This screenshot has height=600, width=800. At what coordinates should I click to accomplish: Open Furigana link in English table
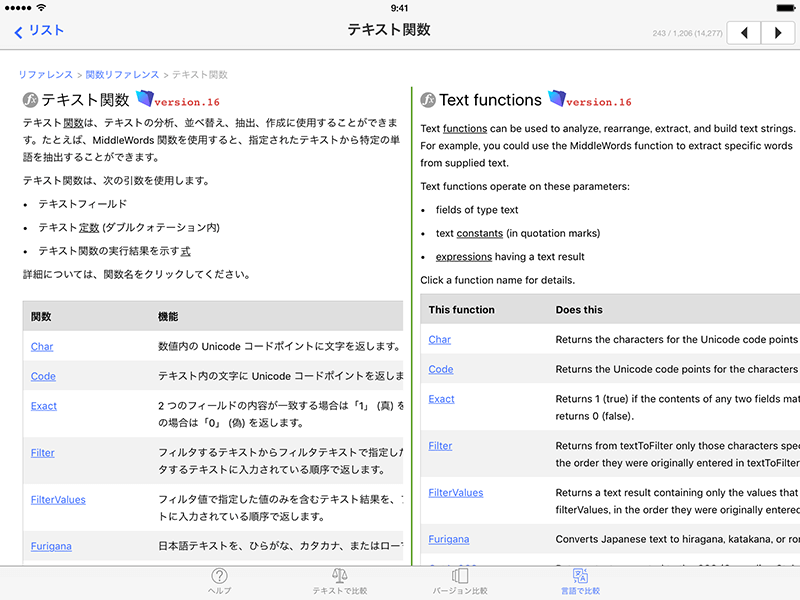(x=448, y=539)
